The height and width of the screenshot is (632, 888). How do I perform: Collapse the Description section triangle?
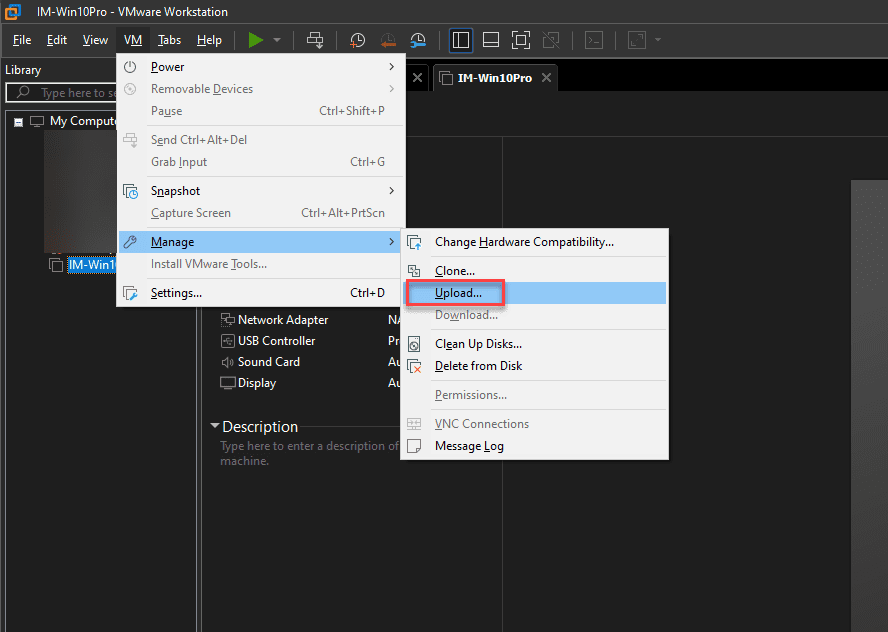pyautogui.click(x=215, y=425)
